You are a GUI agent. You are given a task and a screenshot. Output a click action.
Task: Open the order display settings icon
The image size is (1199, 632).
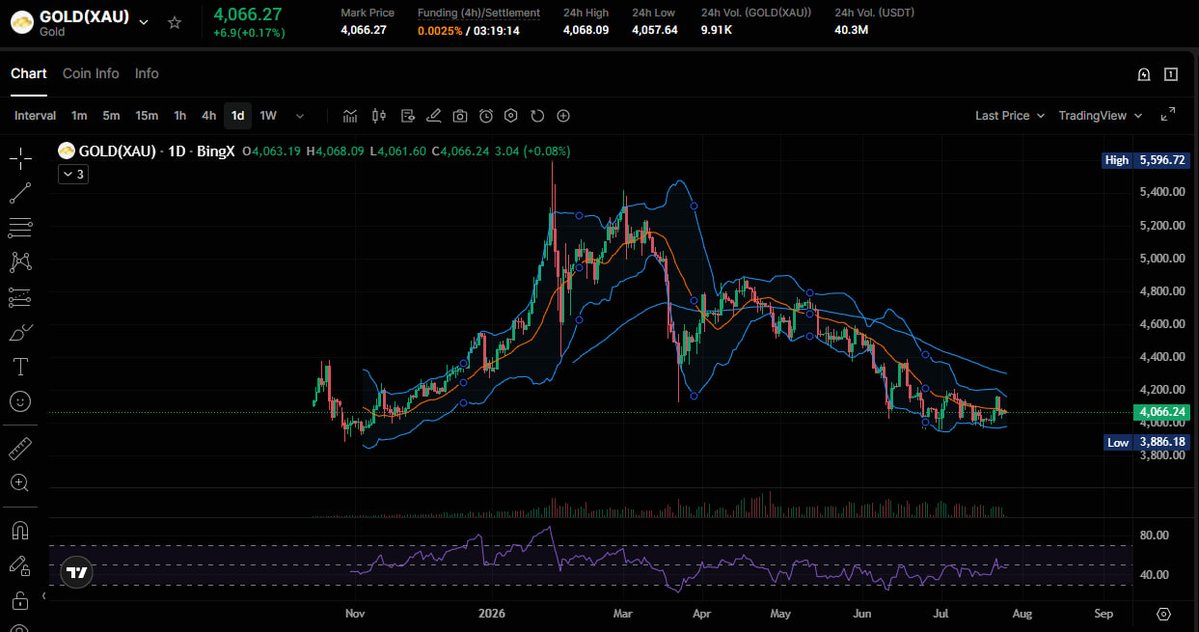click(x=408, y=115)
